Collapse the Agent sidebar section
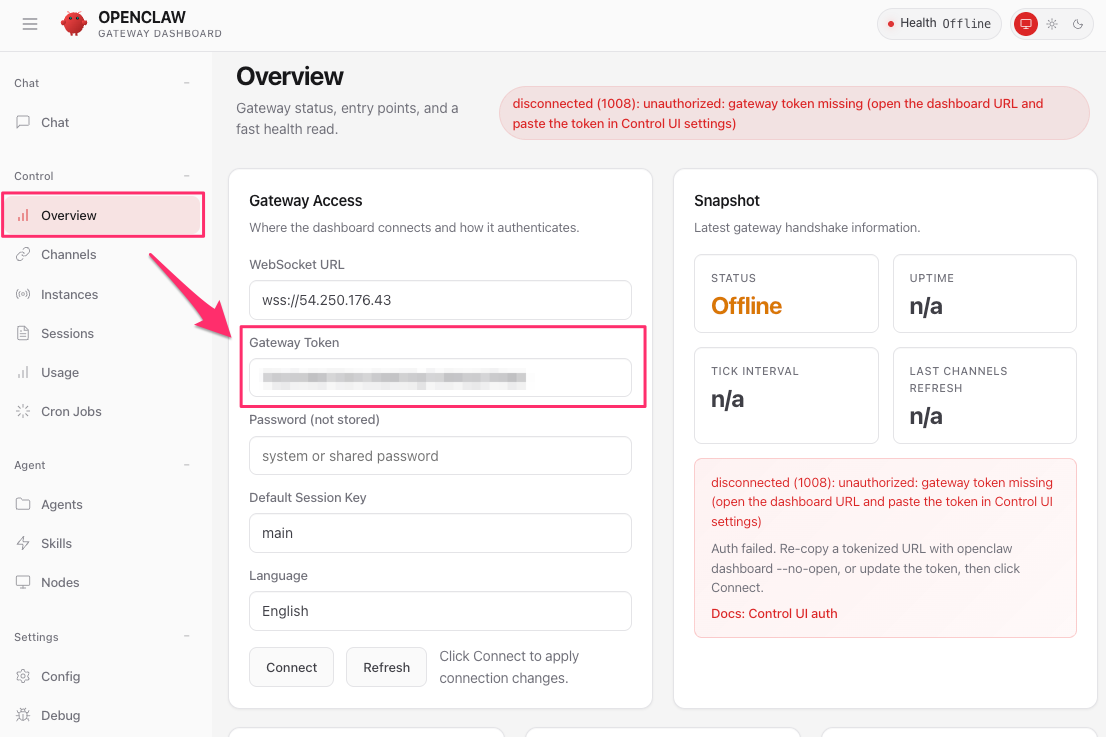The height and width of the screenshot is (737, 1106). (x=187, y=465)
